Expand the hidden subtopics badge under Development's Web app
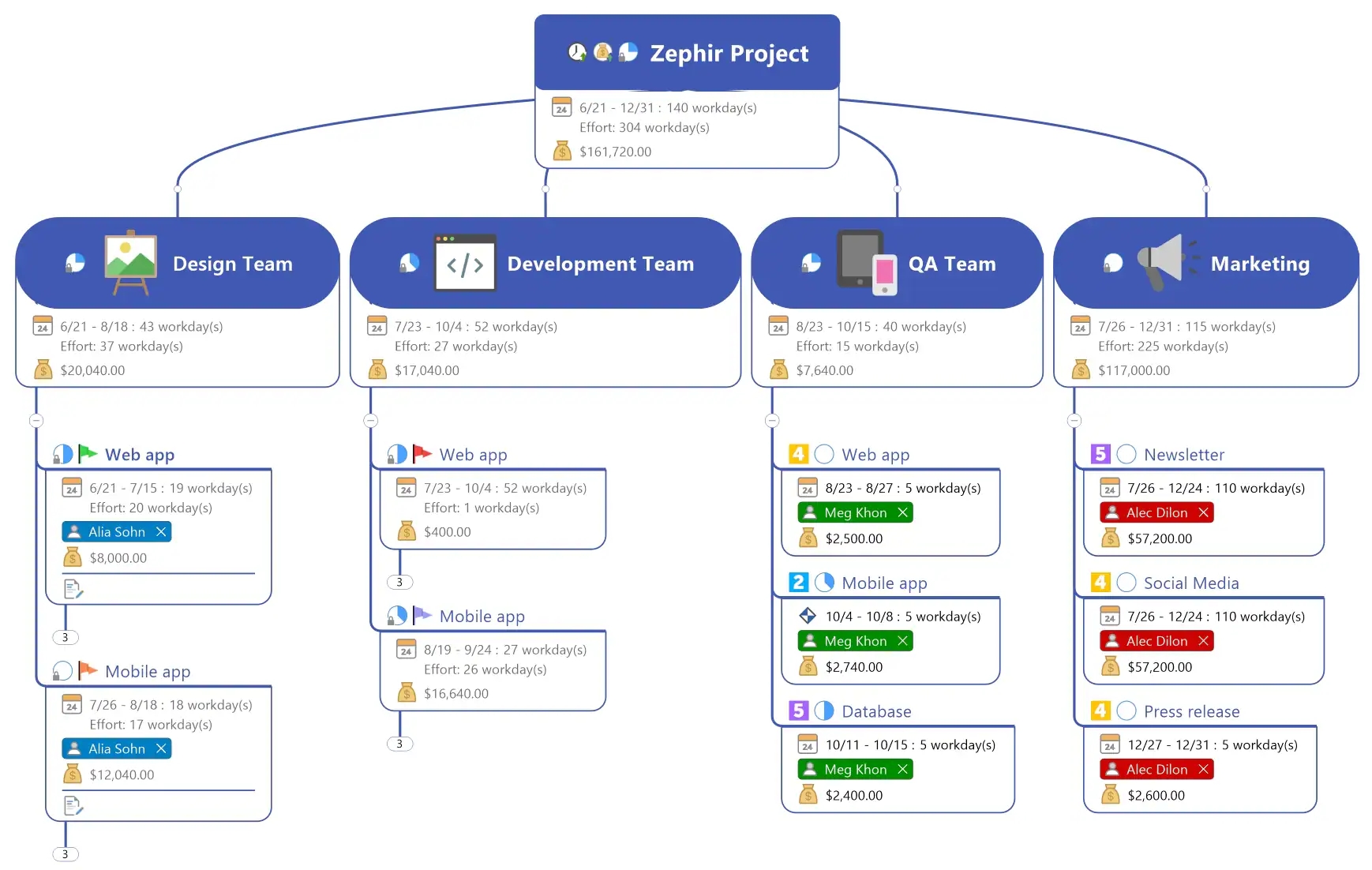This screenshot has width=1372, height=870. click(399, 582)
